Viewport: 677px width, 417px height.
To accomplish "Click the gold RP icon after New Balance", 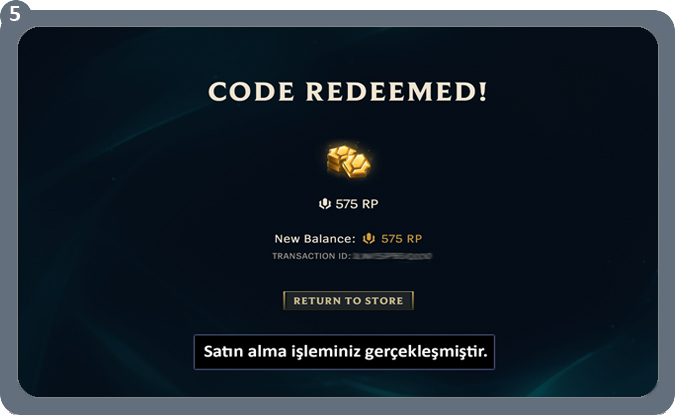I will click(369, 238).
